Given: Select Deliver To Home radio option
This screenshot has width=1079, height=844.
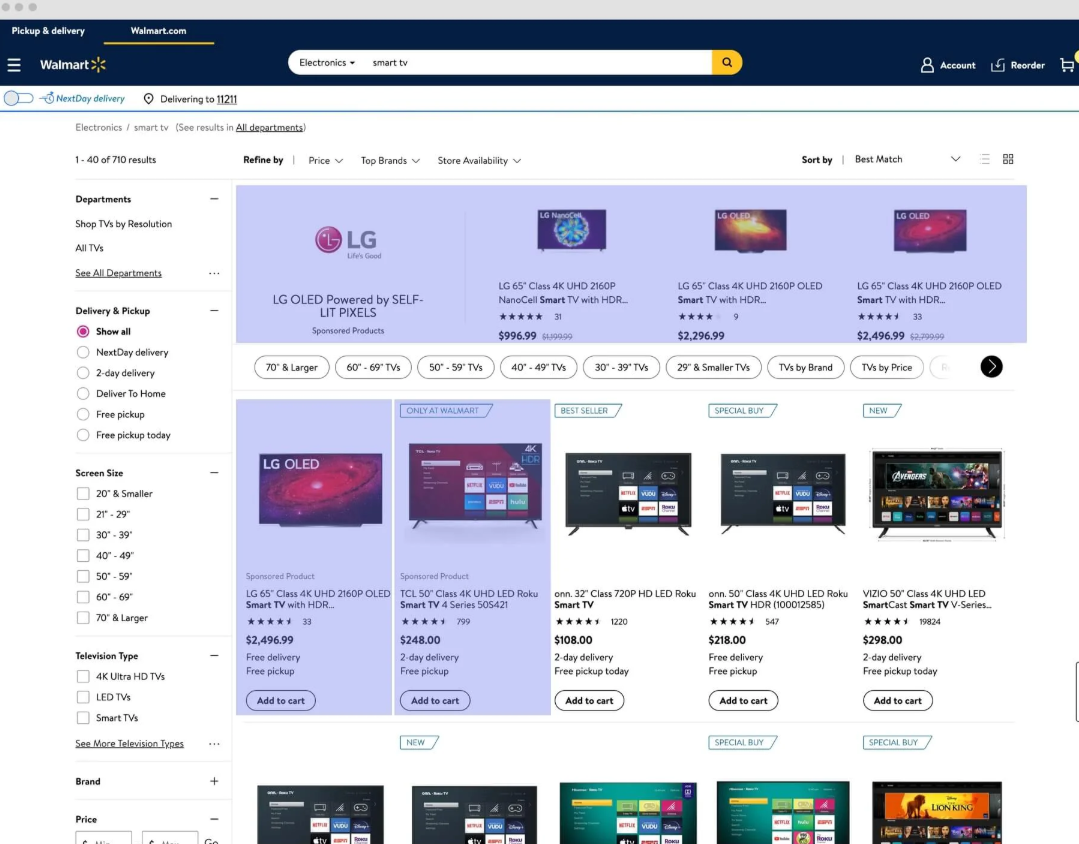Looking at the screenshot, I should click(83, 393).
